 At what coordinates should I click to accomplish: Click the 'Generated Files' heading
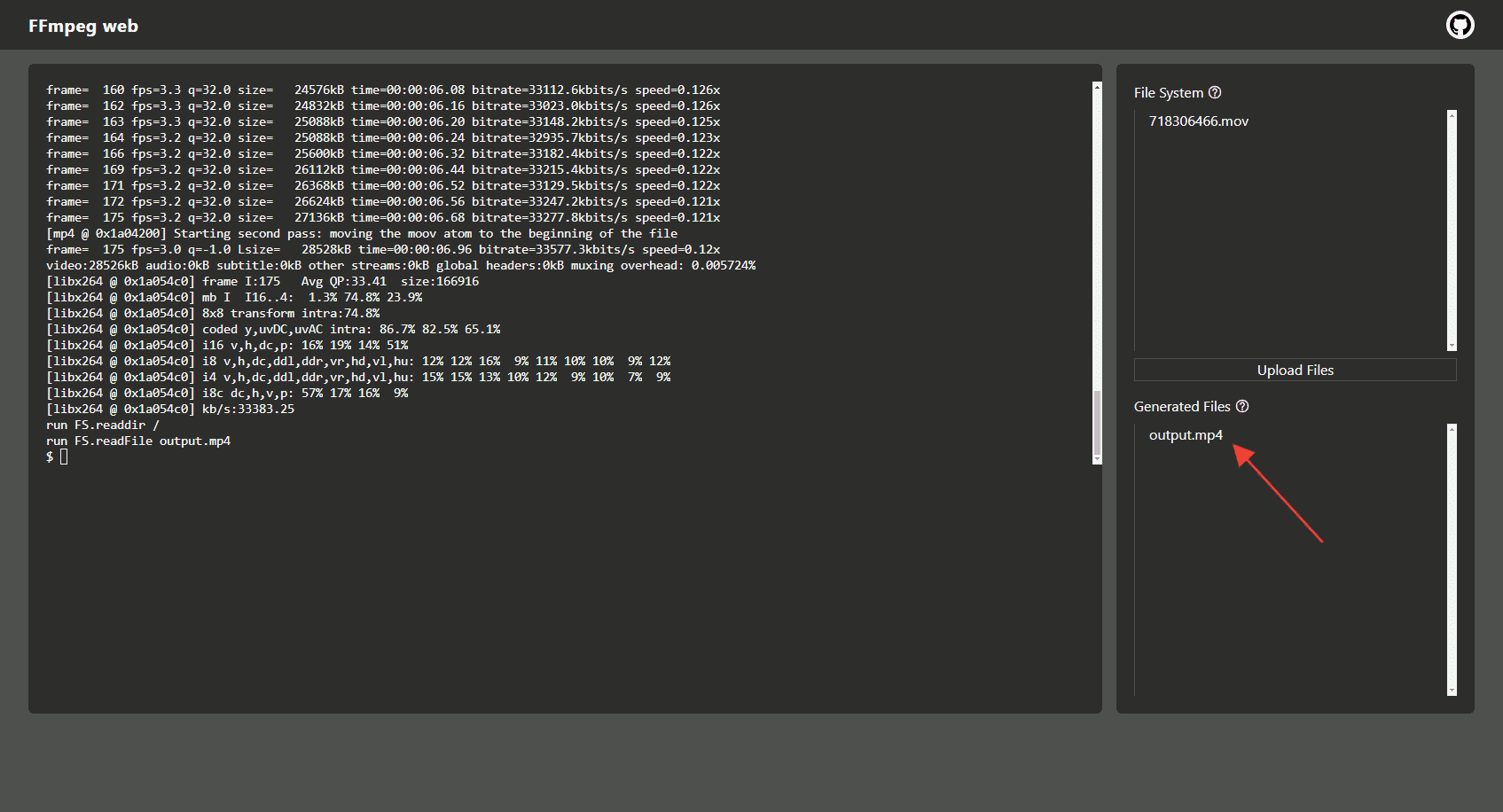coord(1182,406)
